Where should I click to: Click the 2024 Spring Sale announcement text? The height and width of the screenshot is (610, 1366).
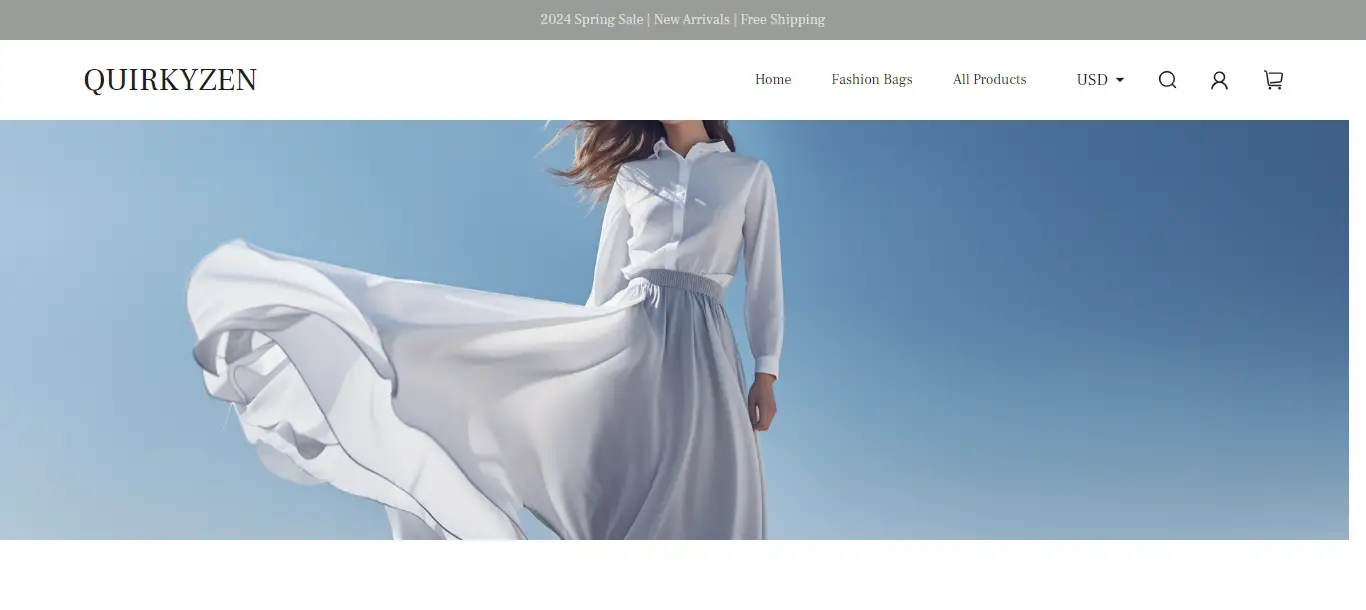591,20
